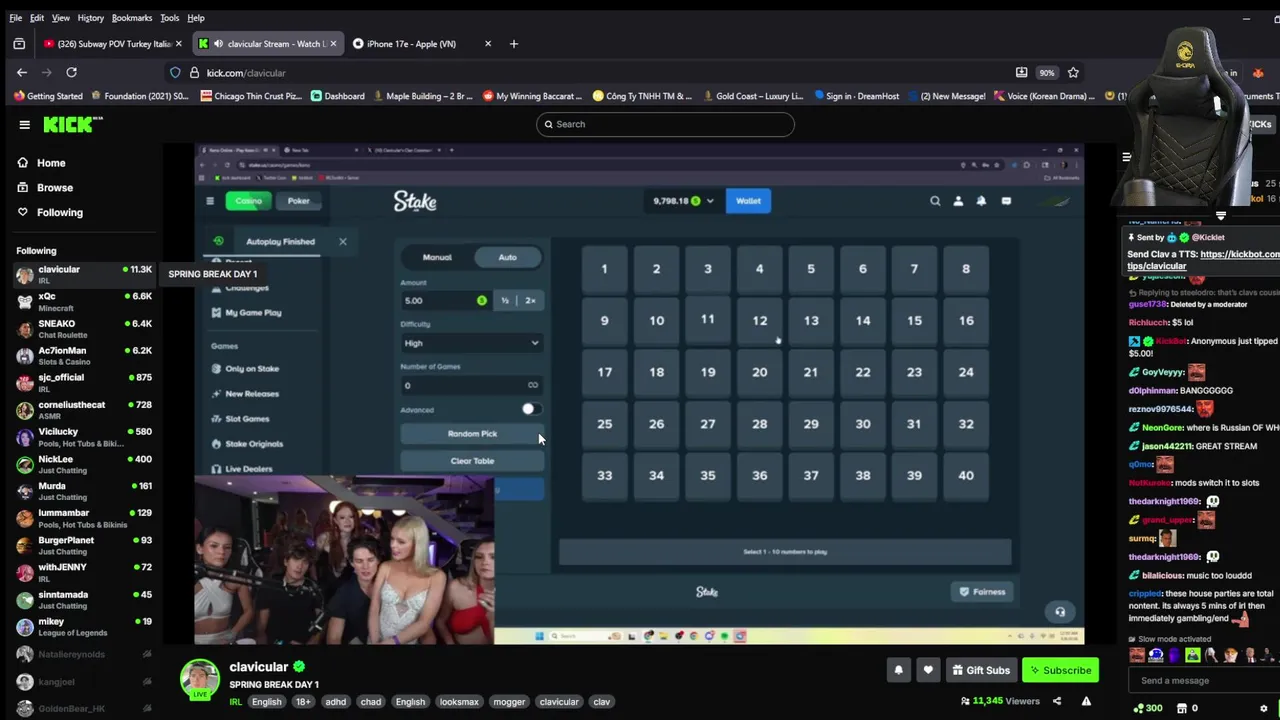Expand the Stake balance currency dropdown

(710, 201)
